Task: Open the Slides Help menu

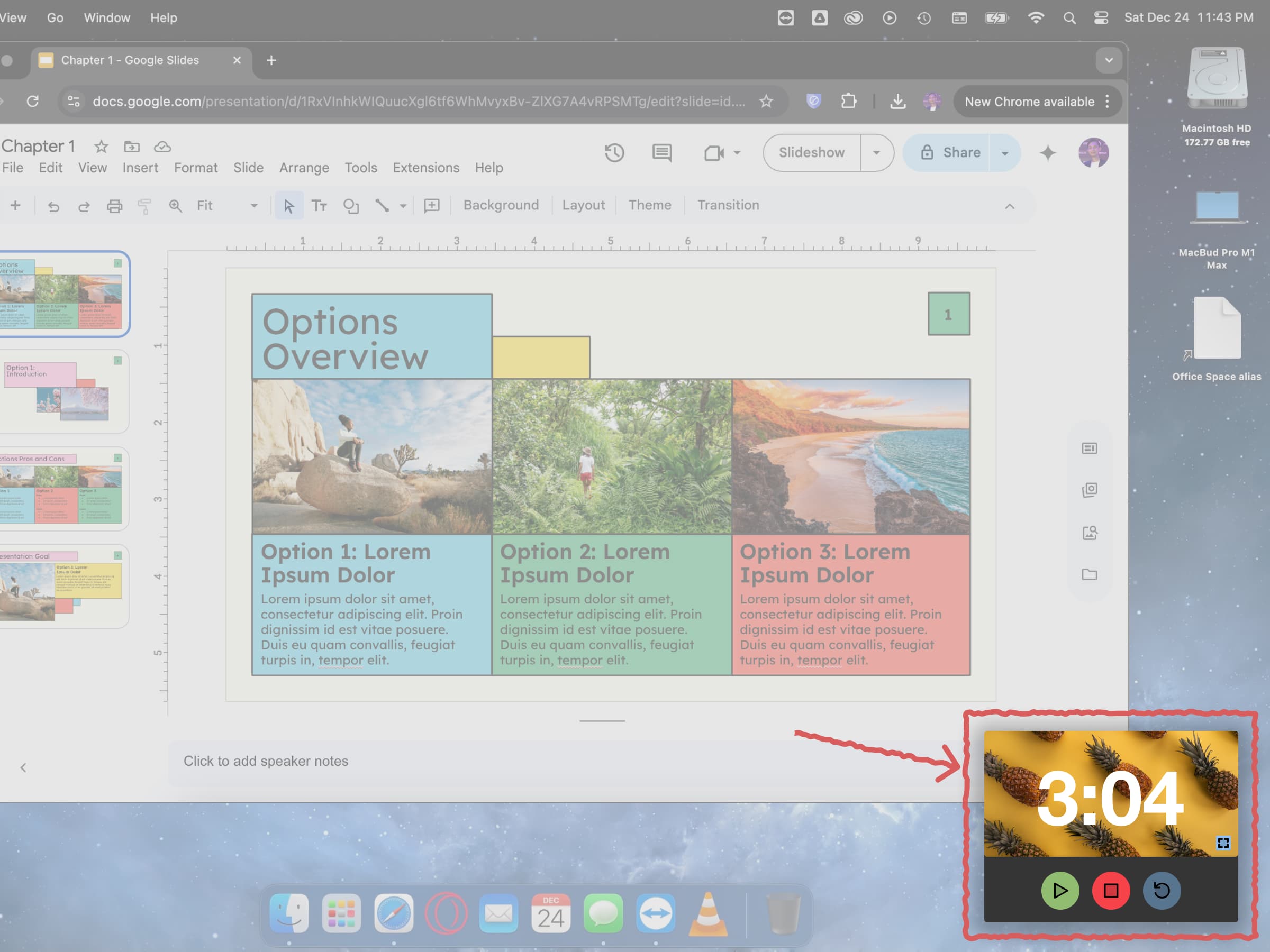Action: [x=488, y=168]
